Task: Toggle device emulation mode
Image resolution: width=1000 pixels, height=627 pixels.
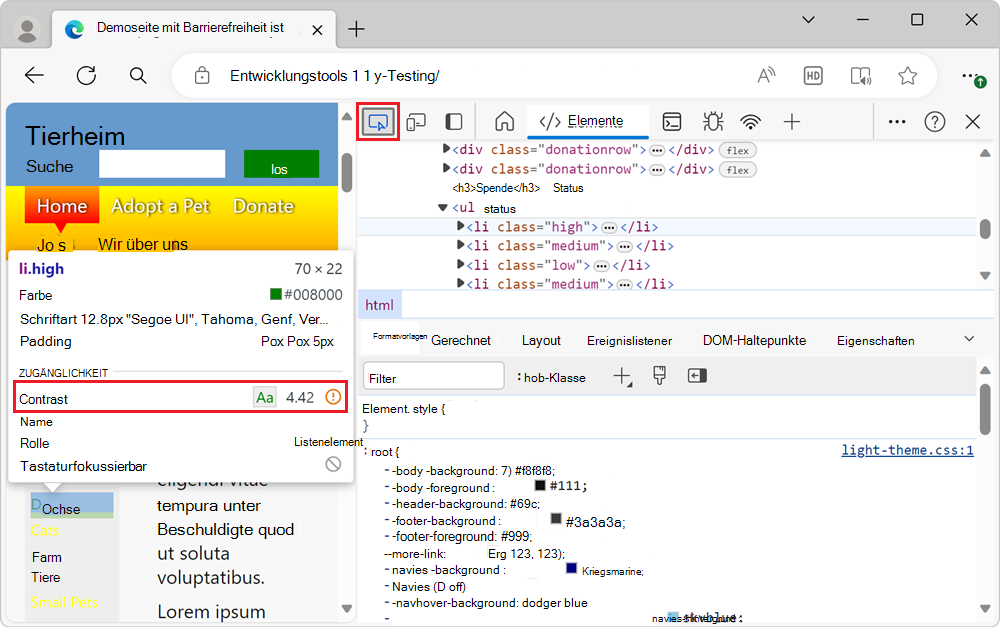Action: (x=416, y=122)
